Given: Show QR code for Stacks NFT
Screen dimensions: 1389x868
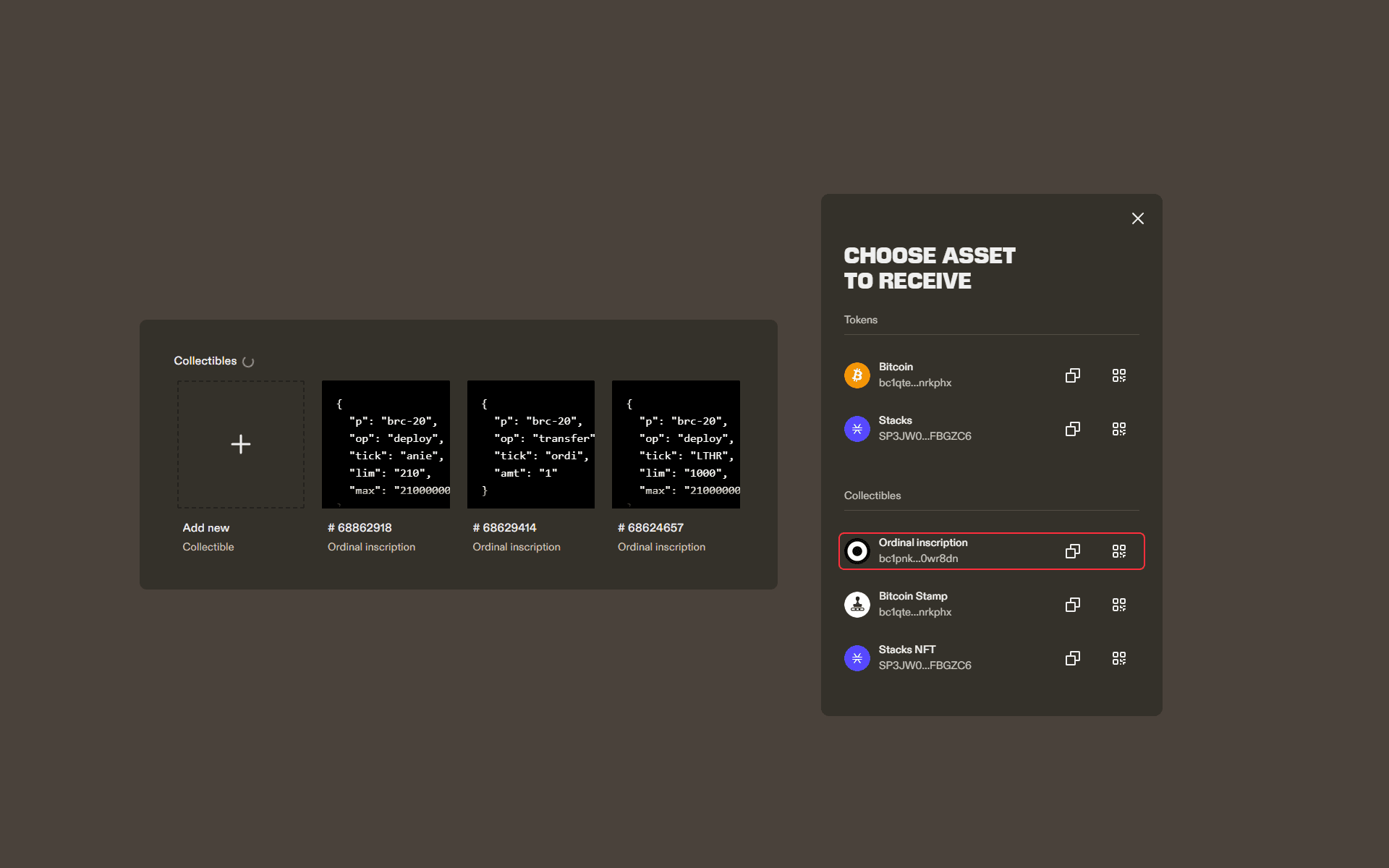Looking at the screenshot, I should pos(1118,658).
